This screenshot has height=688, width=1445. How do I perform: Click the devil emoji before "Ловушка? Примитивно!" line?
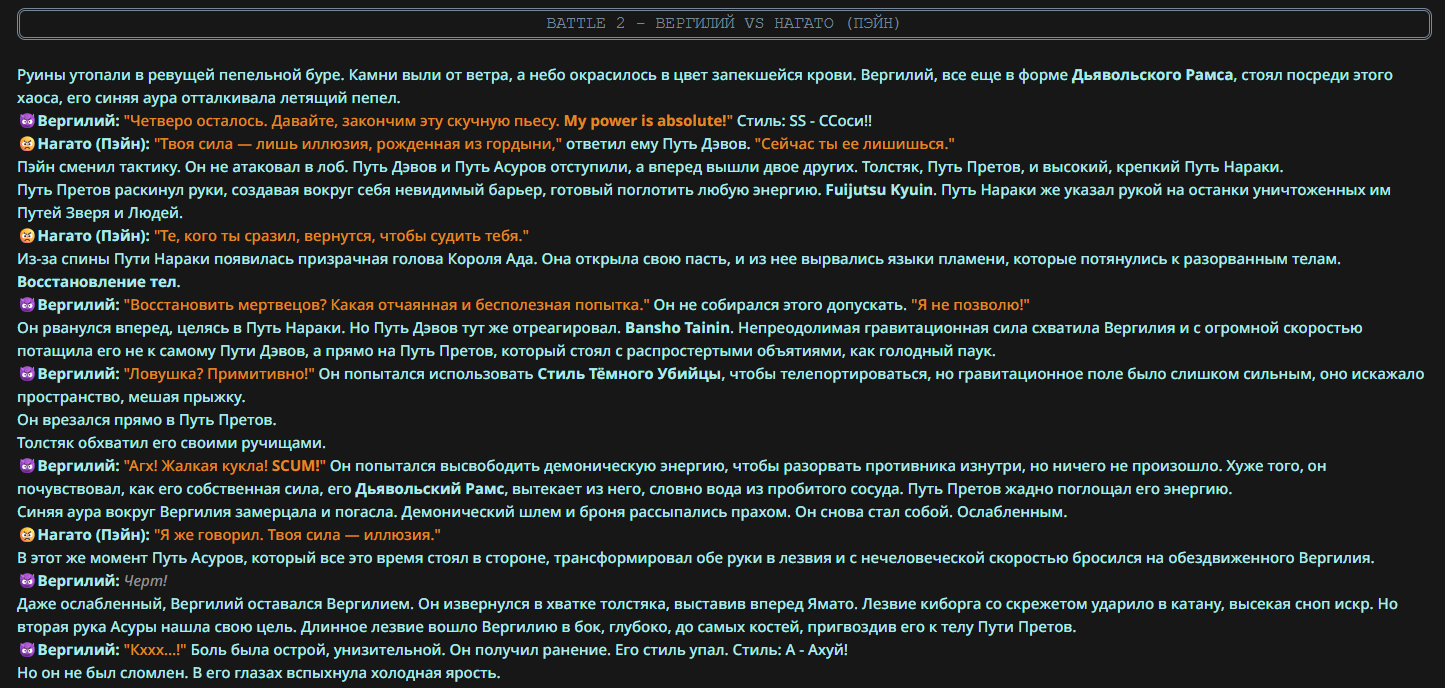[27, 374]
